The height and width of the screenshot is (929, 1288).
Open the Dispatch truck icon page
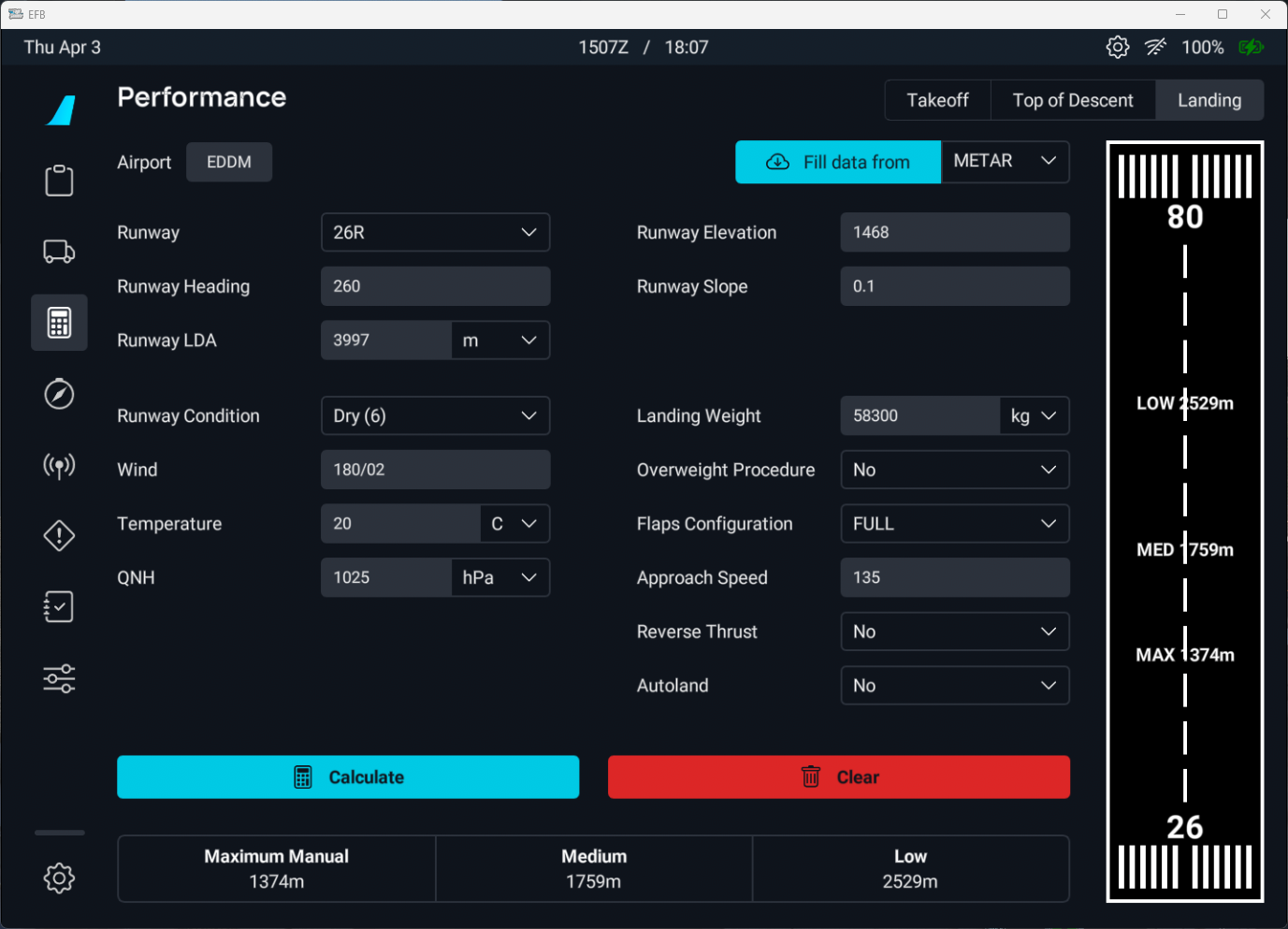(59, 252)
